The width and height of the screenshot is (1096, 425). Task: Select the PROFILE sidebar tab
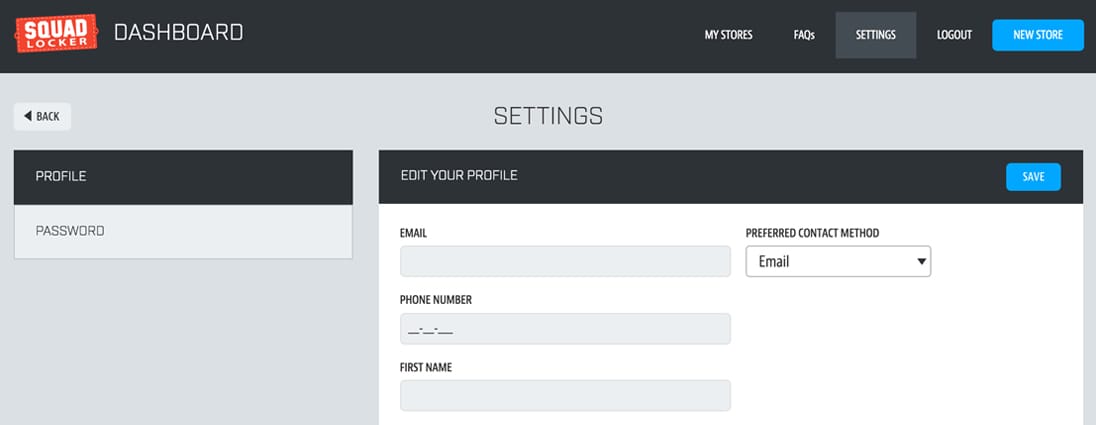tap(183, 177)
